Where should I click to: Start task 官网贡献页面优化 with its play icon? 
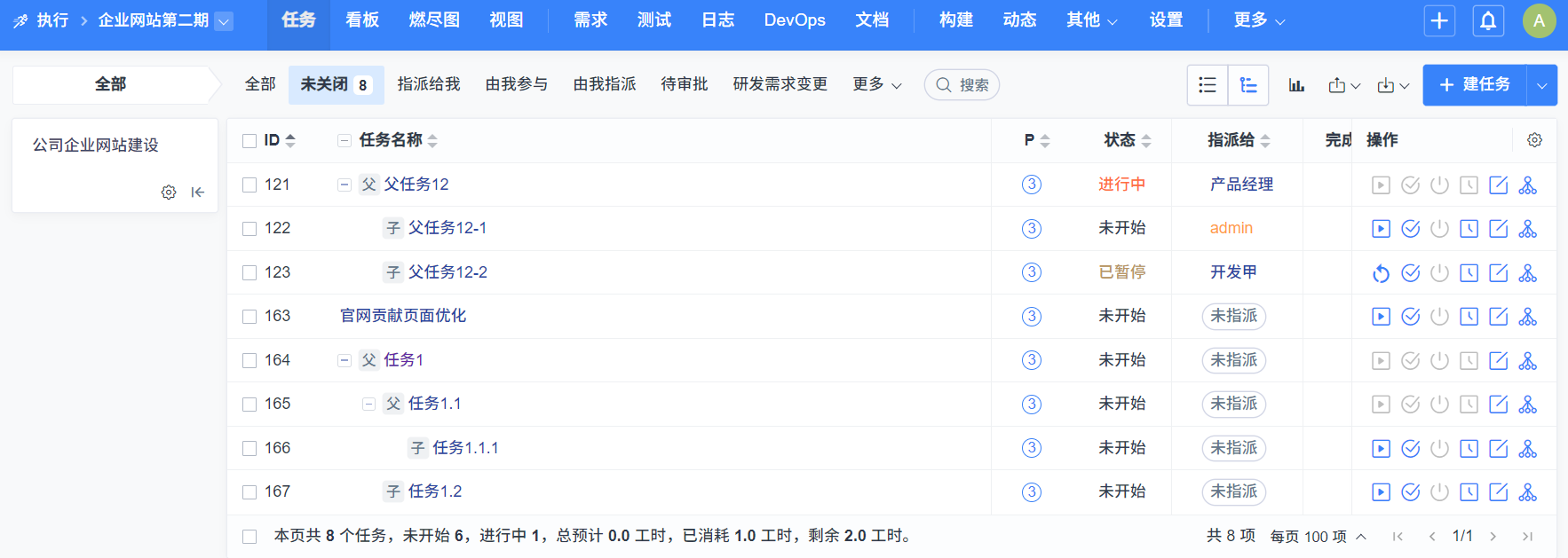point(1381,317)
